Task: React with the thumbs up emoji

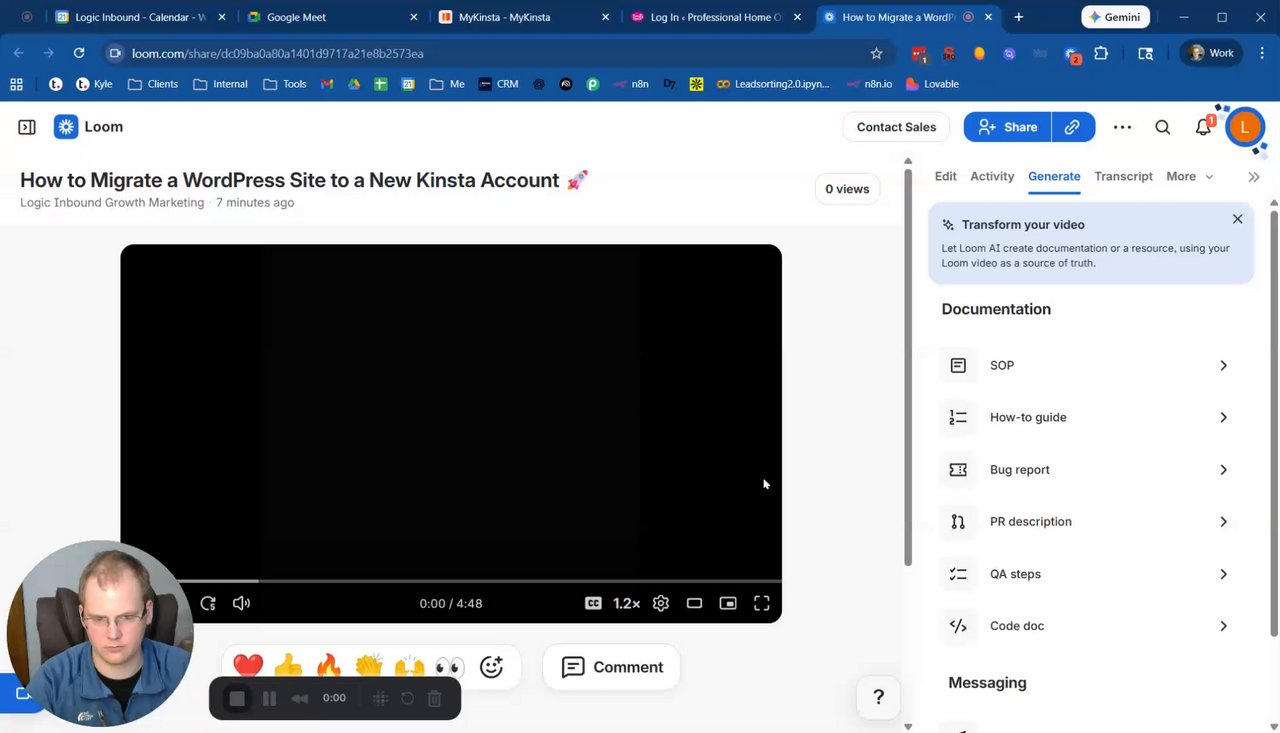Action: 288,665
